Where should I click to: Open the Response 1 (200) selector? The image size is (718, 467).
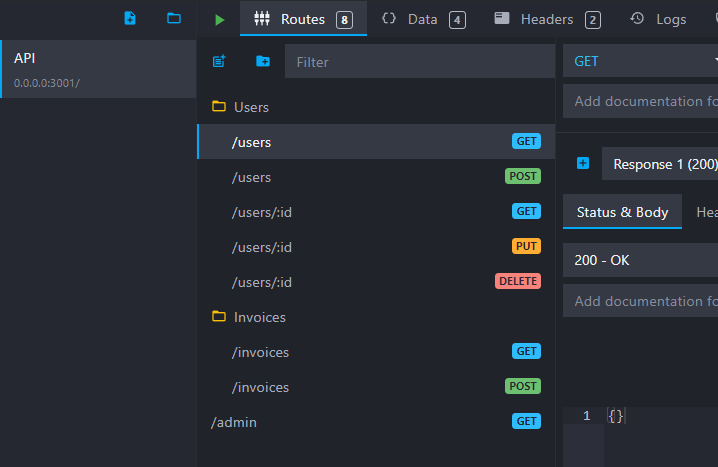coord(660,164)
